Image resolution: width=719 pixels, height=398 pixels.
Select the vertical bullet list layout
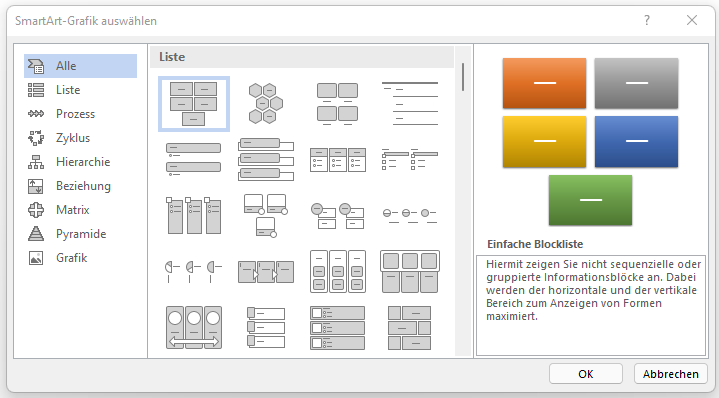pyautogui.click(x=194, y=159)
